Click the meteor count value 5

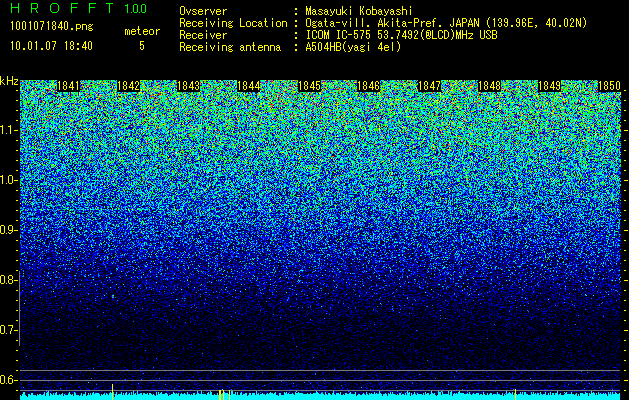[142, 46]
